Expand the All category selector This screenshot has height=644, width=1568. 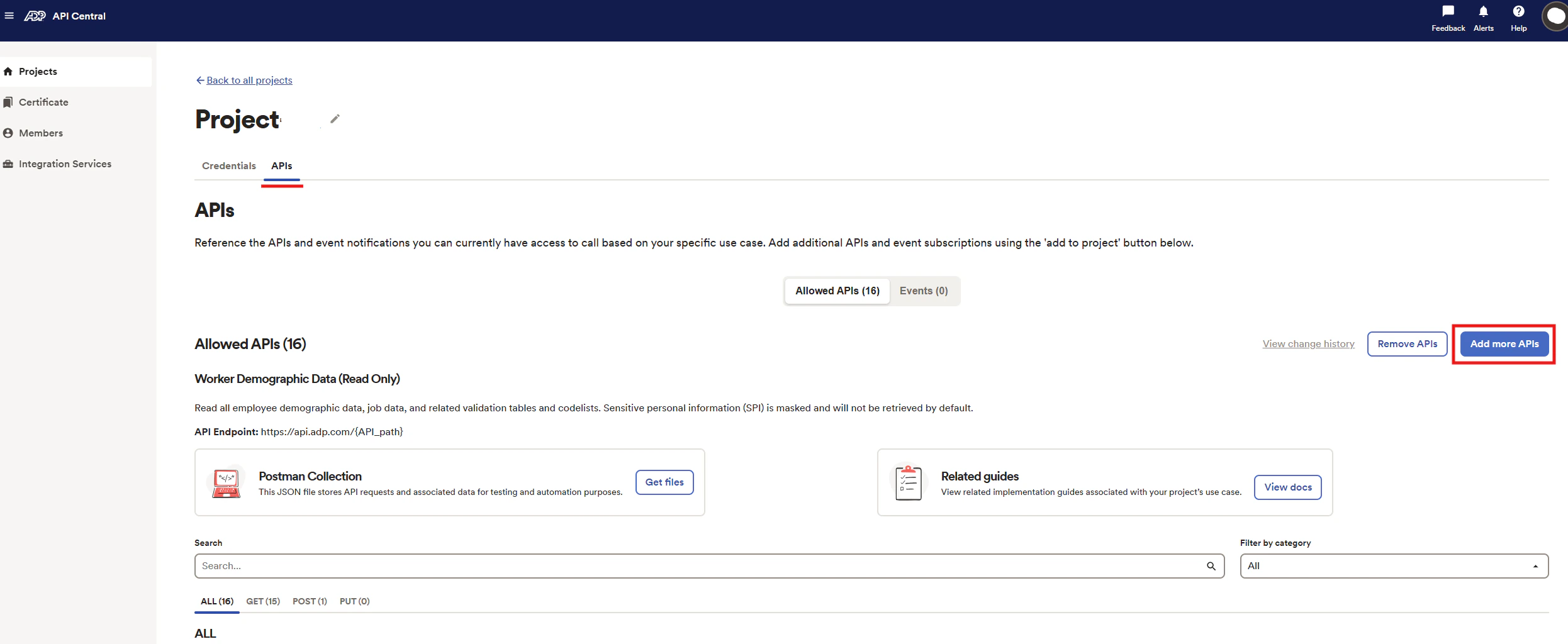(1535, 565)
